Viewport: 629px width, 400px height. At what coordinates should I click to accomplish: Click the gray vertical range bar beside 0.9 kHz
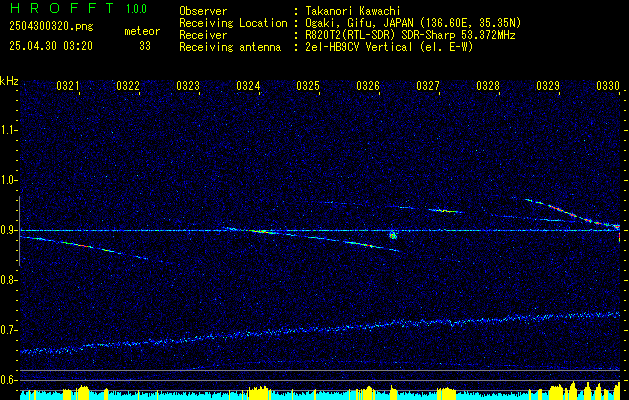[x=19, y=231]
